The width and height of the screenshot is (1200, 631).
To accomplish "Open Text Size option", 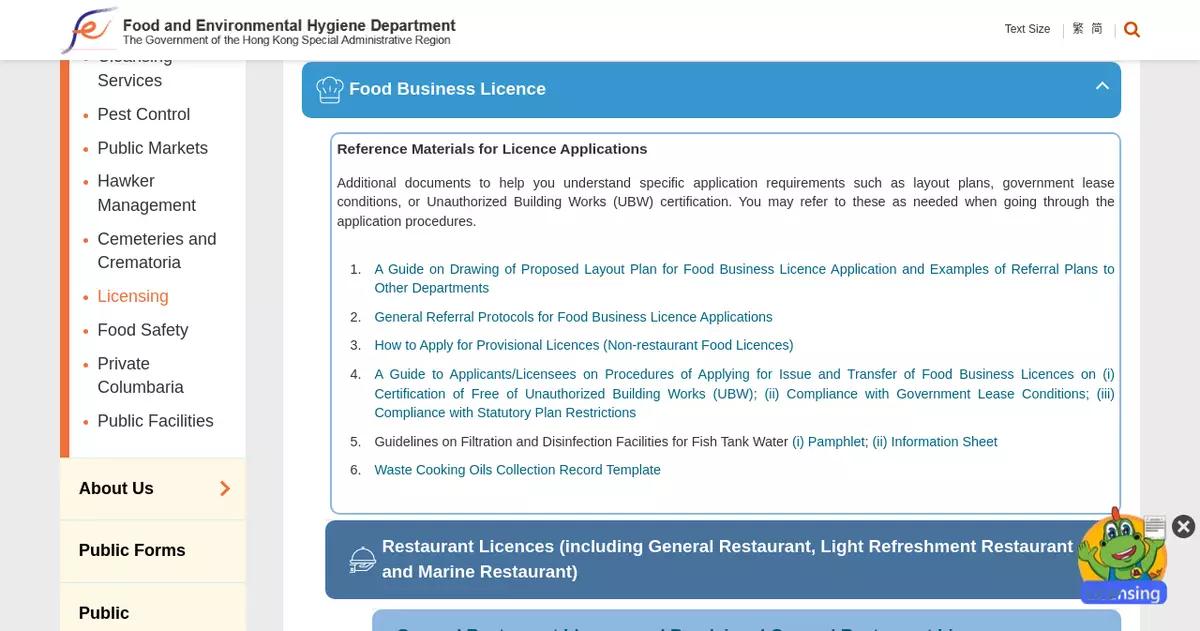I will pos(1027,29).
